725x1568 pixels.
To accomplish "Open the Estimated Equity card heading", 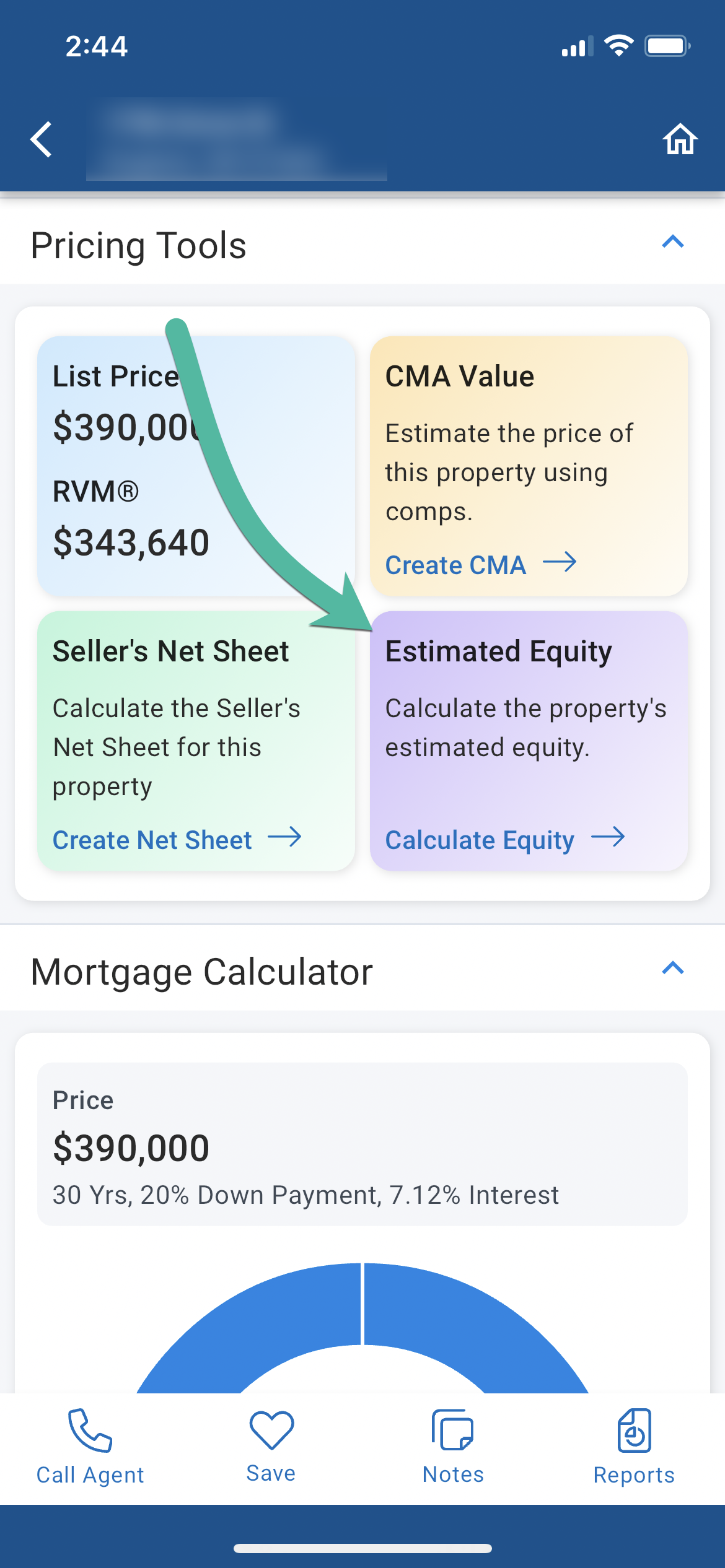I will [x=498, y=651].
